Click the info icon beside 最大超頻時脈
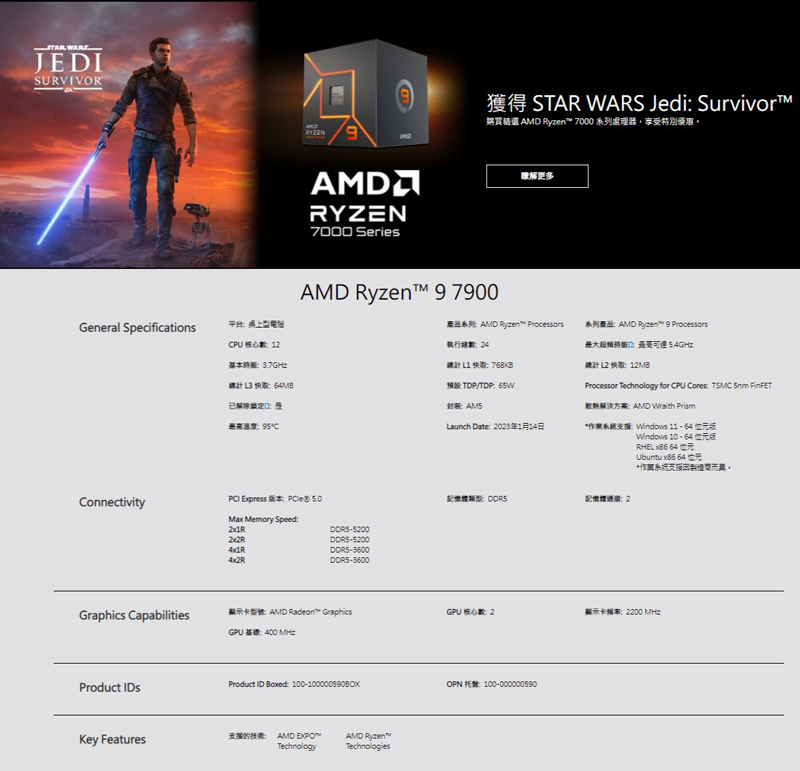Image resolution: width=800 pixels, height=771 pixels. coord(631,345)
